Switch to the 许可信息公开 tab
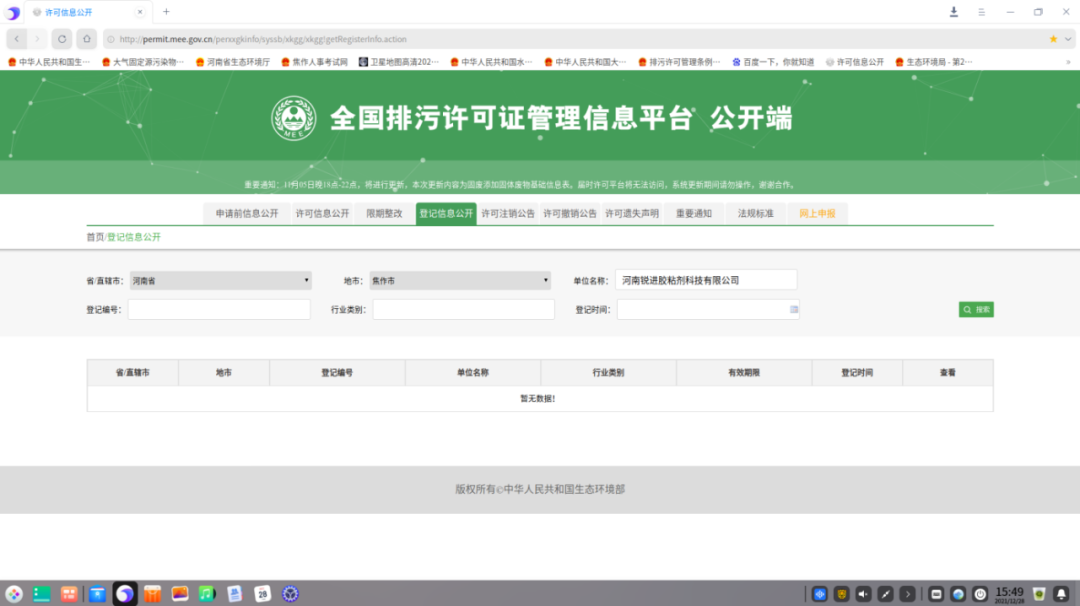The image size is (1080, 606). point(322,214)
